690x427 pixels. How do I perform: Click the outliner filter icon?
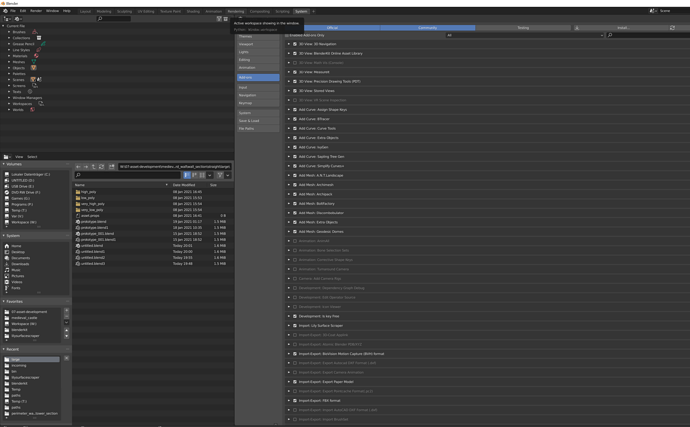tap(219, 19)
